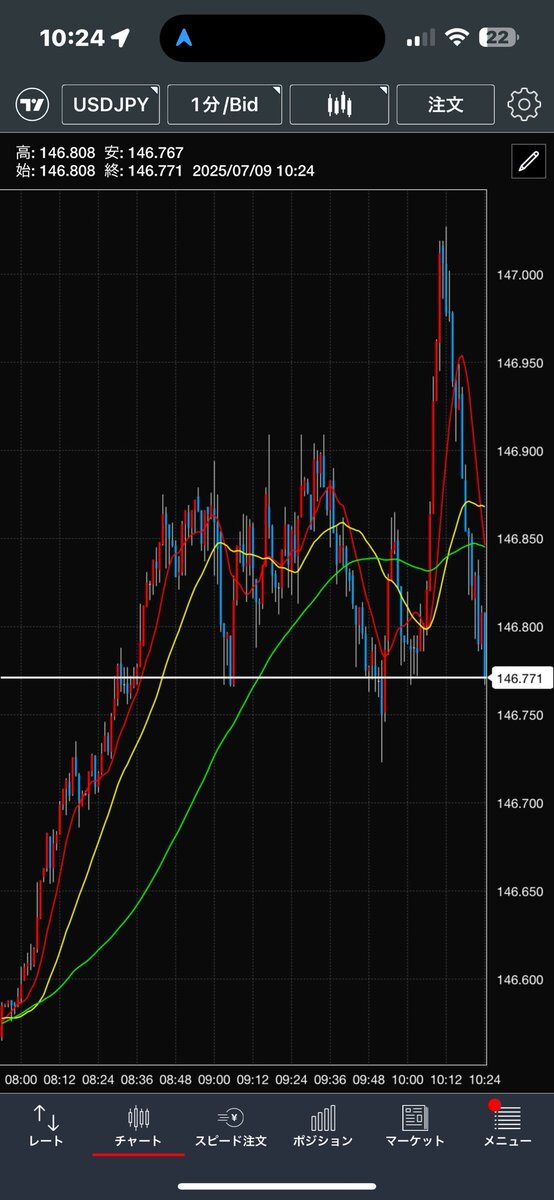The image size is (554, 1200).
Task: Tap the 146.700 price axis label
Action: 518,803
